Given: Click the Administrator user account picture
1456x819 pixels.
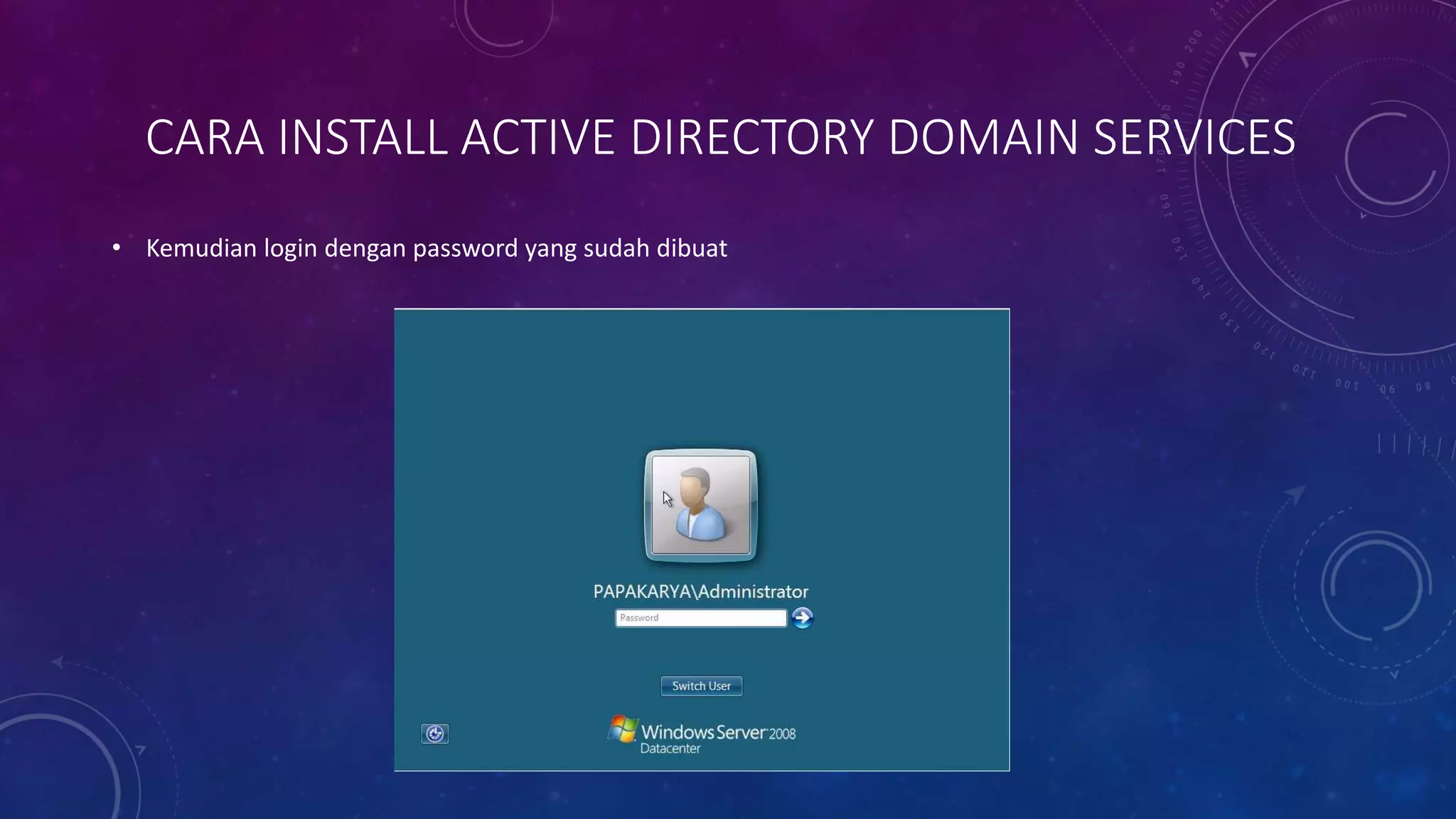Looking at the screenshot, I should pos(701,505).
